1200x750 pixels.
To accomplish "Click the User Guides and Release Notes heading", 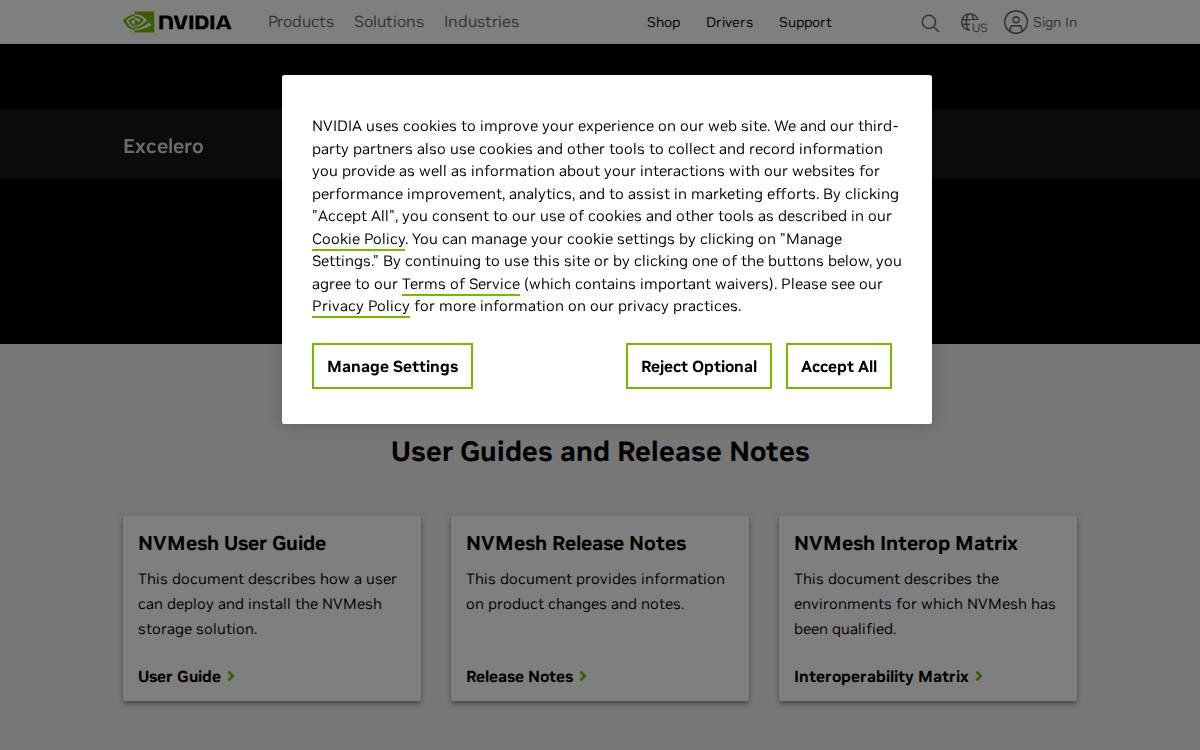I will point(600,451).
